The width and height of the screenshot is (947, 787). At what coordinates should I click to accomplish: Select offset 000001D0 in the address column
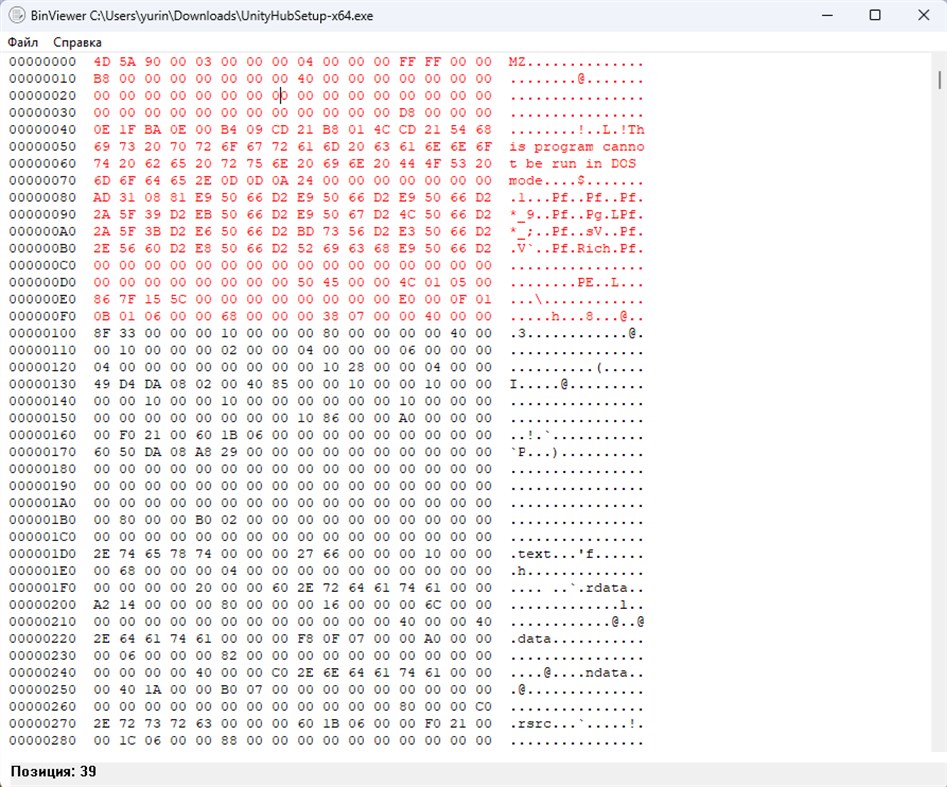(x=42, y=554)
